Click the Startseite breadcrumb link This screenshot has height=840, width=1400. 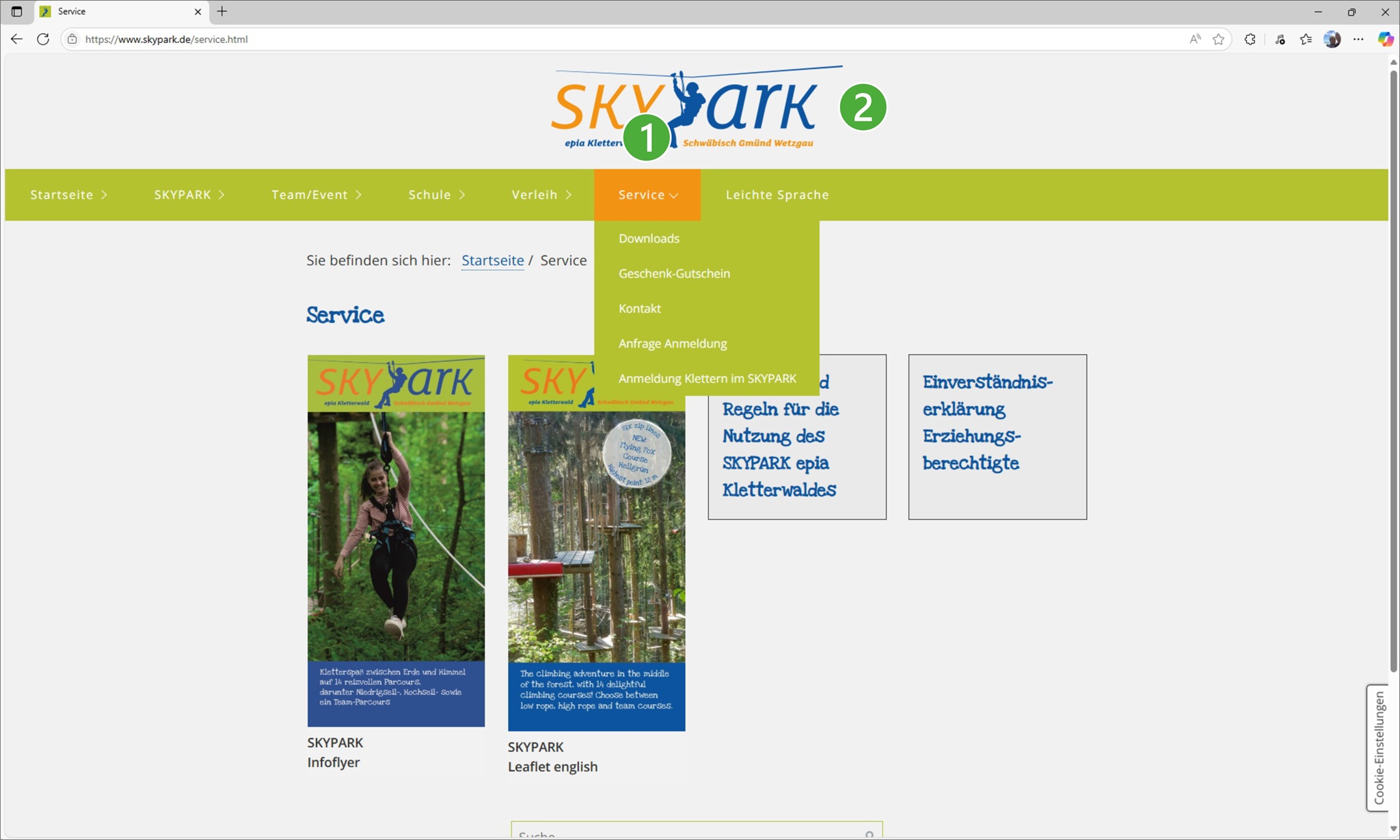(492, 260)
